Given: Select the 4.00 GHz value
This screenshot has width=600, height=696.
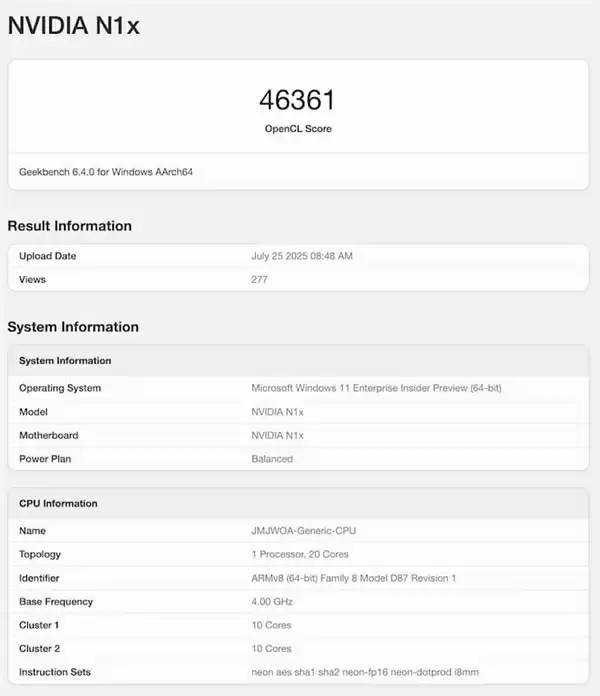Looking at the screenshot, I should 272,602.
